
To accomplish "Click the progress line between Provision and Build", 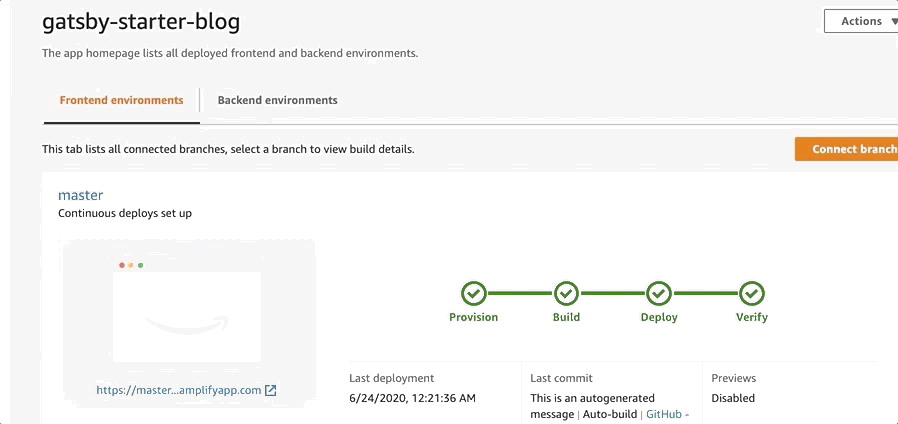I will (x=520, y=293).
